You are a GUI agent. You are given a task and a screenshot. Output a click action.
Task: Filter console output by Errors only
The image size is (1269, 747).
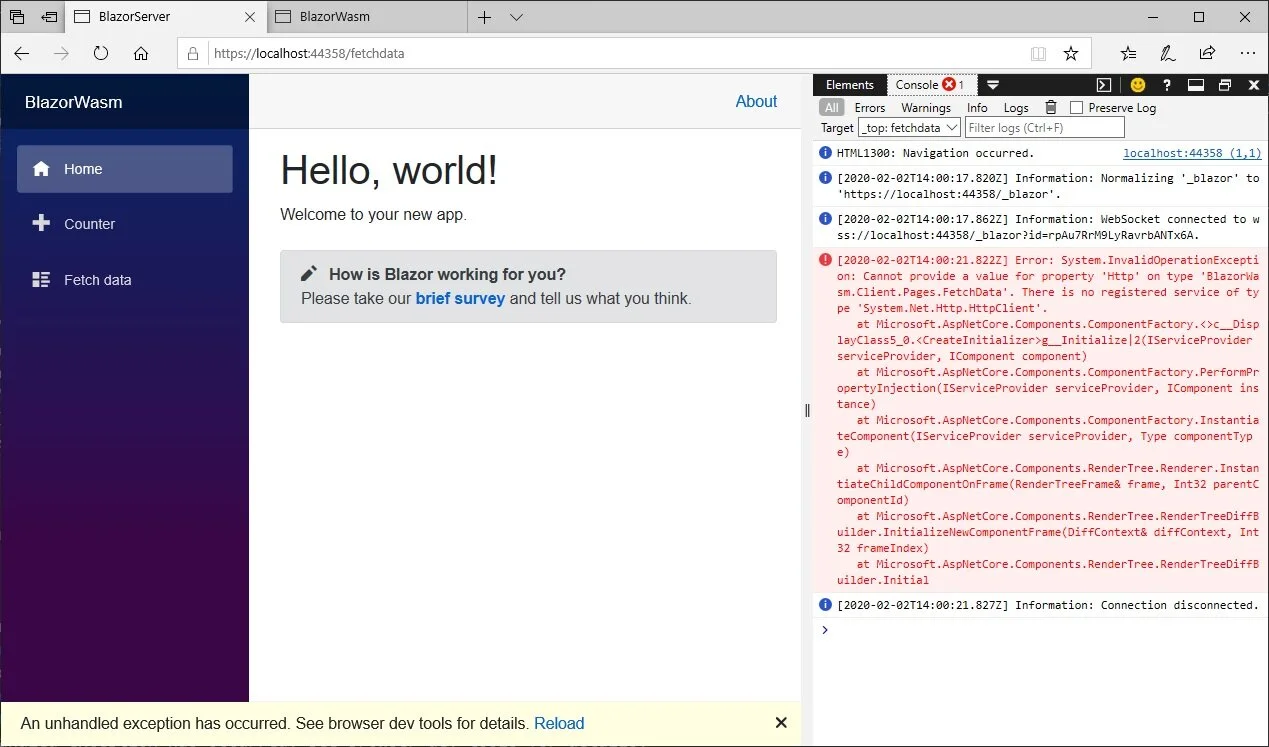[x=870, y=107]
